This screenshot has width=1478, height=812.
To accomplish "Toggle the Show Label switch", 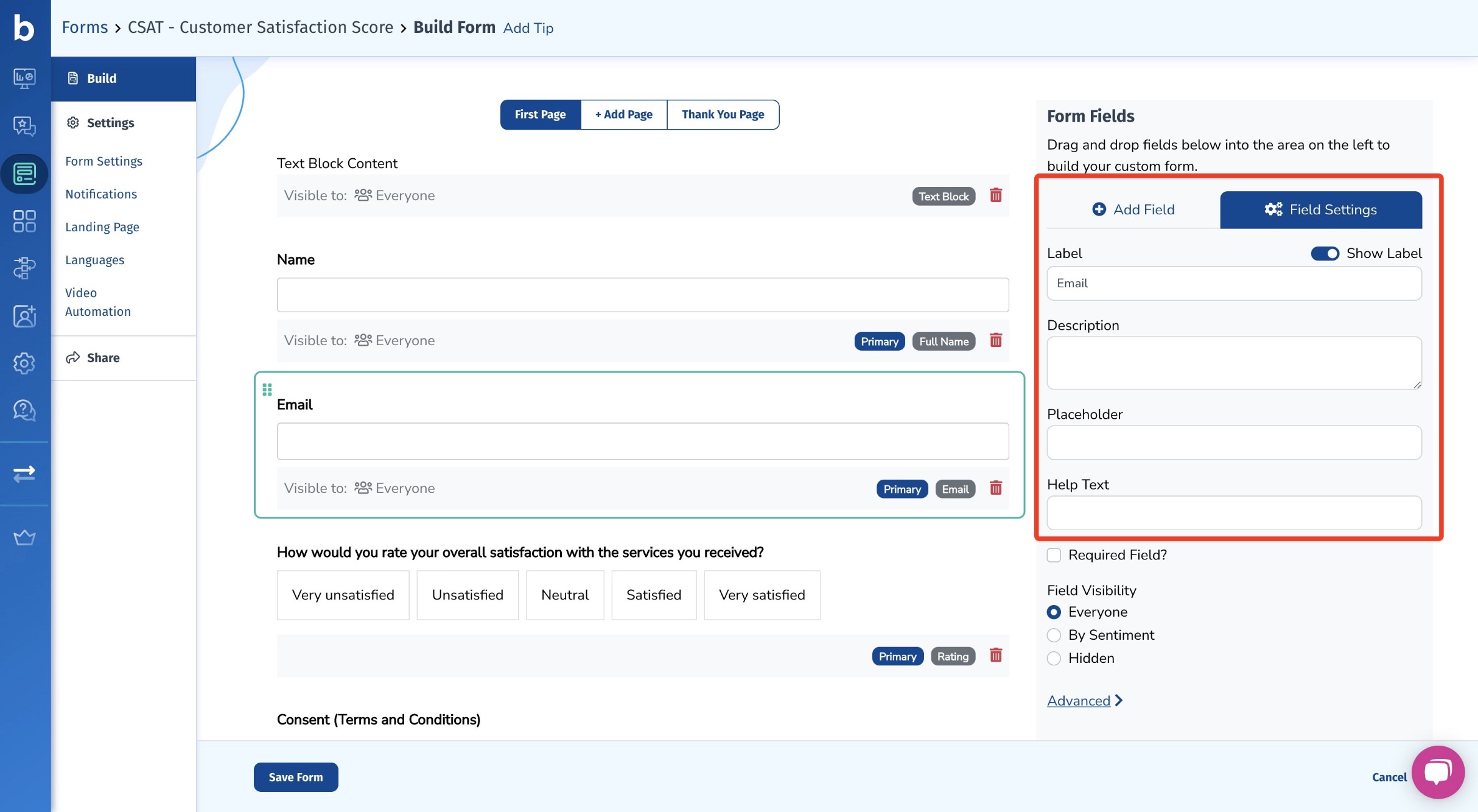I will click(x=1324, y=253).
